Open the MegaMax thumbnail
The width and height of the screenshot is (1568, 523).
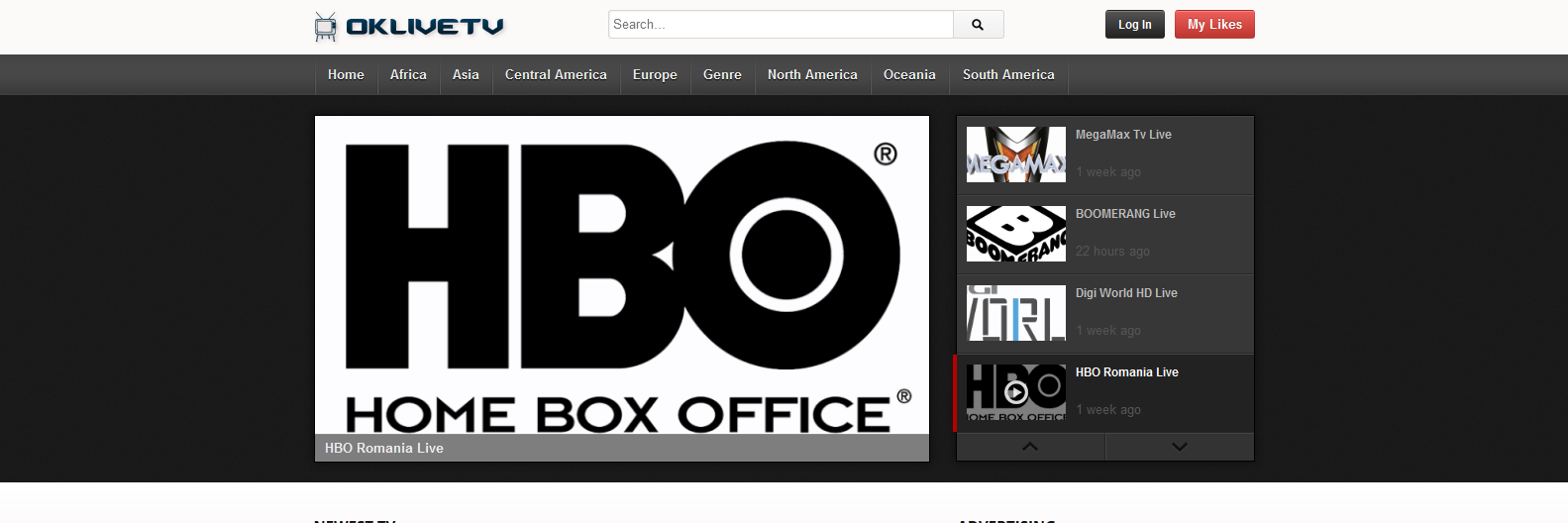(x=1016, y=155)
